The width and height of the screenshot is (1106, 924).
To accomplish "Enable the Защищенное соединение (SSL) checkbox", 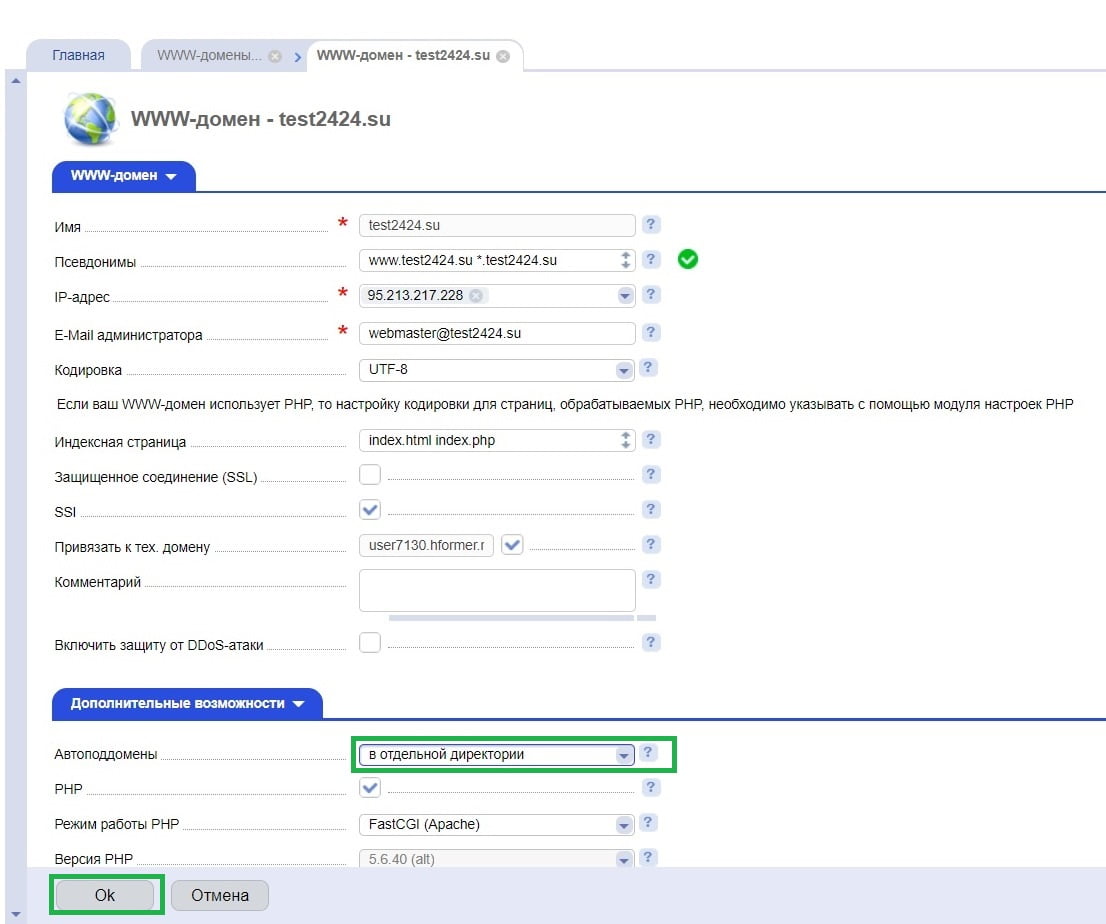I will pyautogui.click(x=370, y=475).
